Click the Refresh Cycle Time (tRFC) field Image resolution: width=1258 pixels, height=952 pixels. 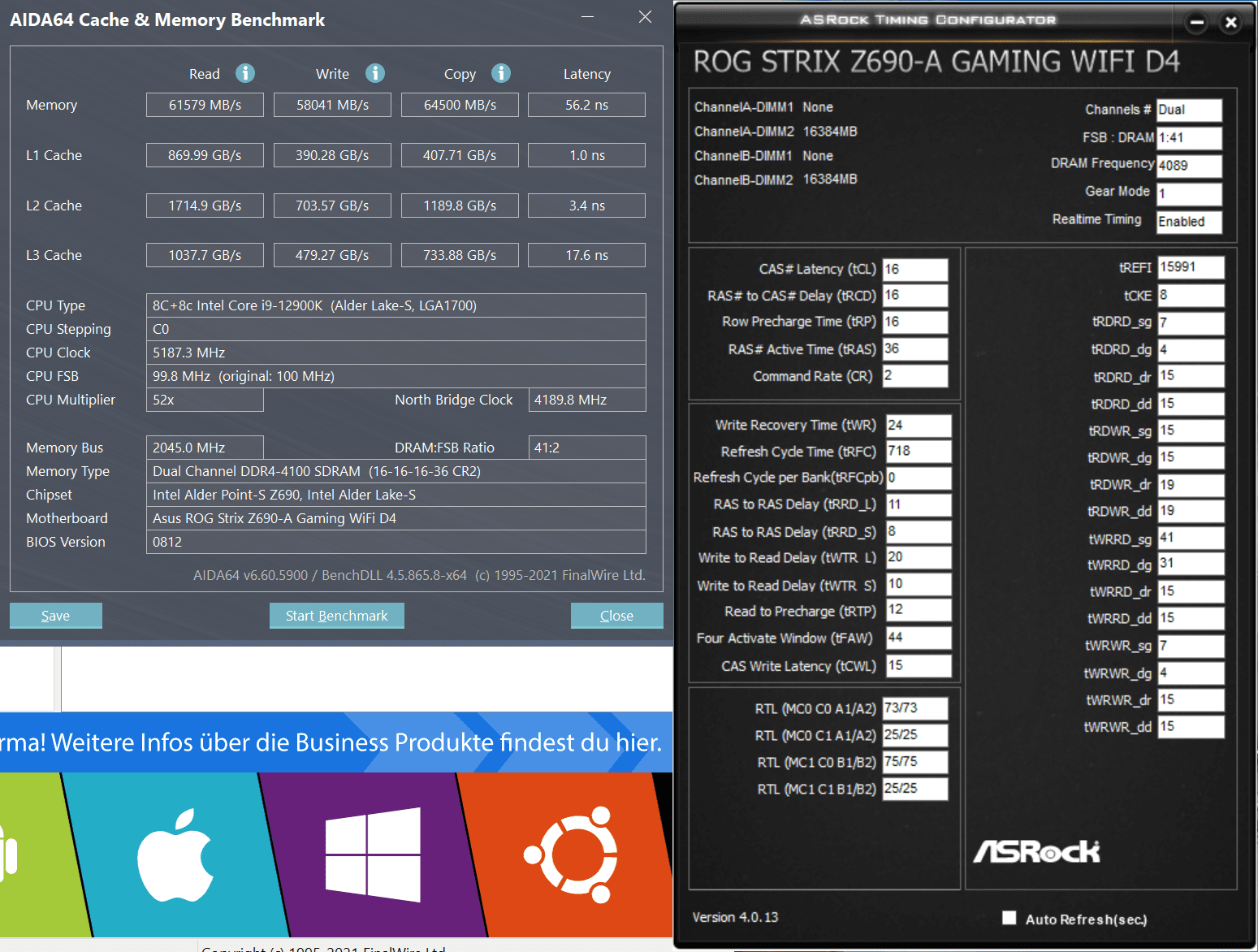click(919, 452)
